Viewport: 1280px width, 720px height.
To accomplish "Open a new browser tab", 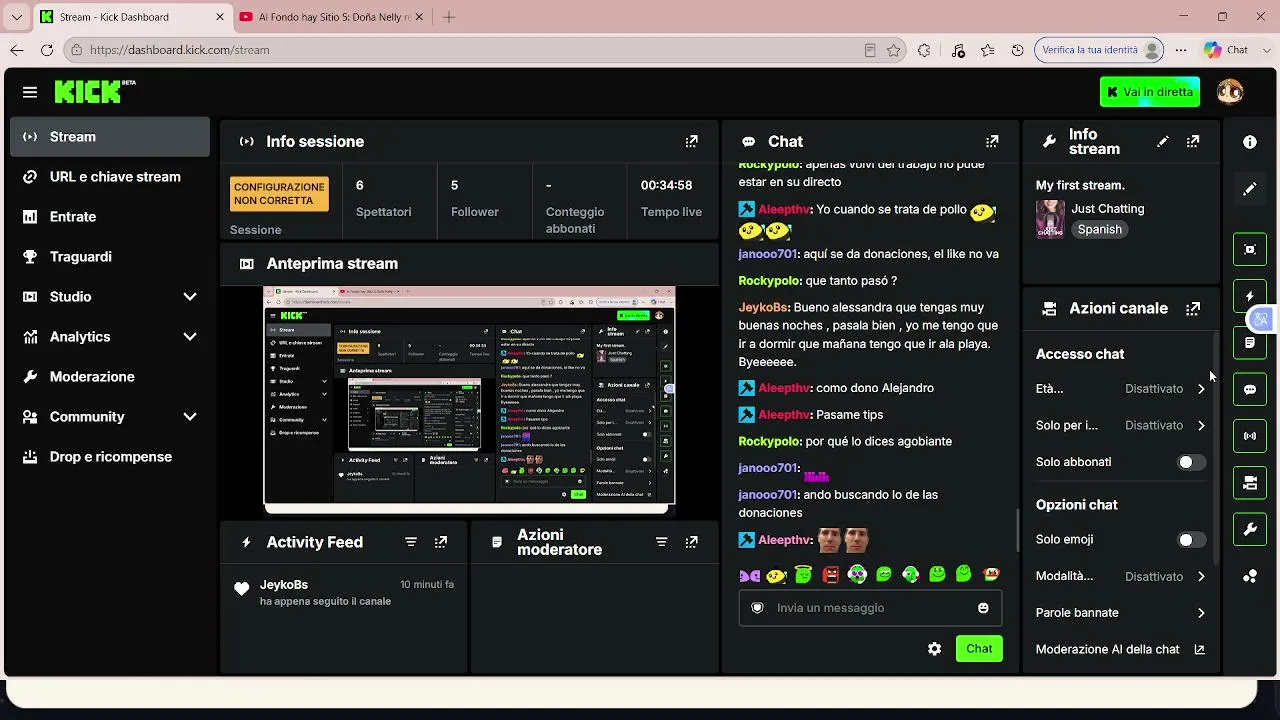I will pos(449,17).
